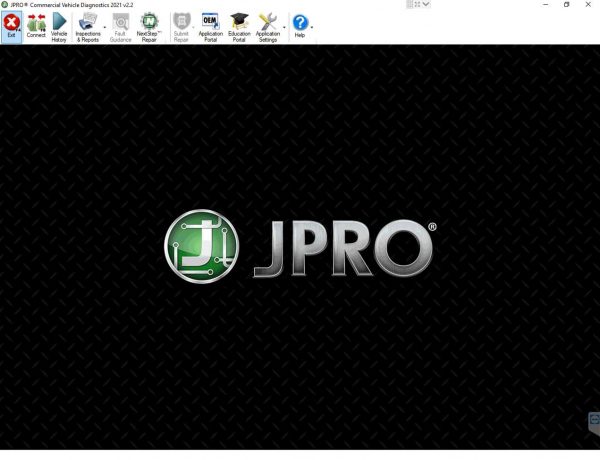The image size is (600, 460).
Task: Click the JPRO app icon in title bar
Action: [x=5, y=5]
